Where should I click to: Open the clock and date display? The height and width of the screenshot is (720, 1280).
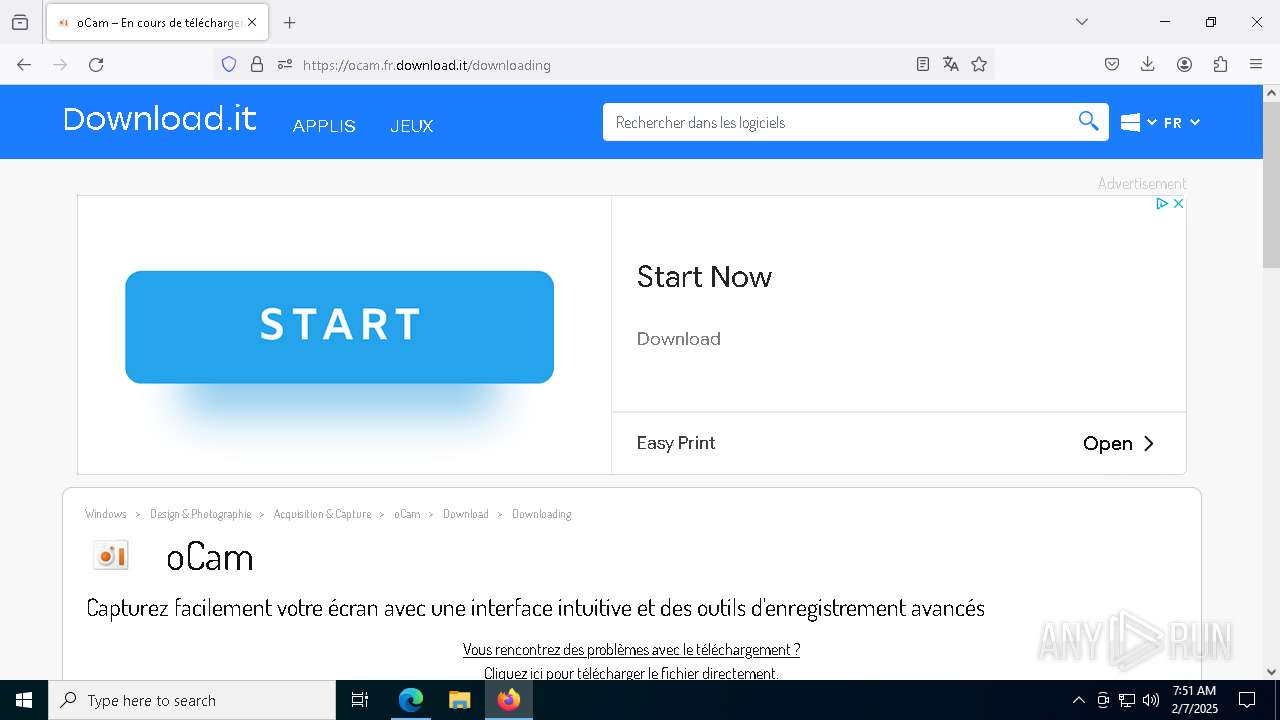(x=1194, y=700)
